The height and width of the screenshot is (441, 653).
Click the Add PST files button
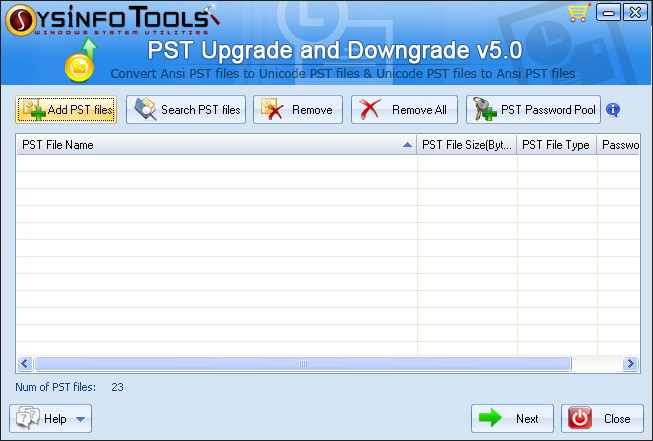pyautogui.click(x=66, y=110)
